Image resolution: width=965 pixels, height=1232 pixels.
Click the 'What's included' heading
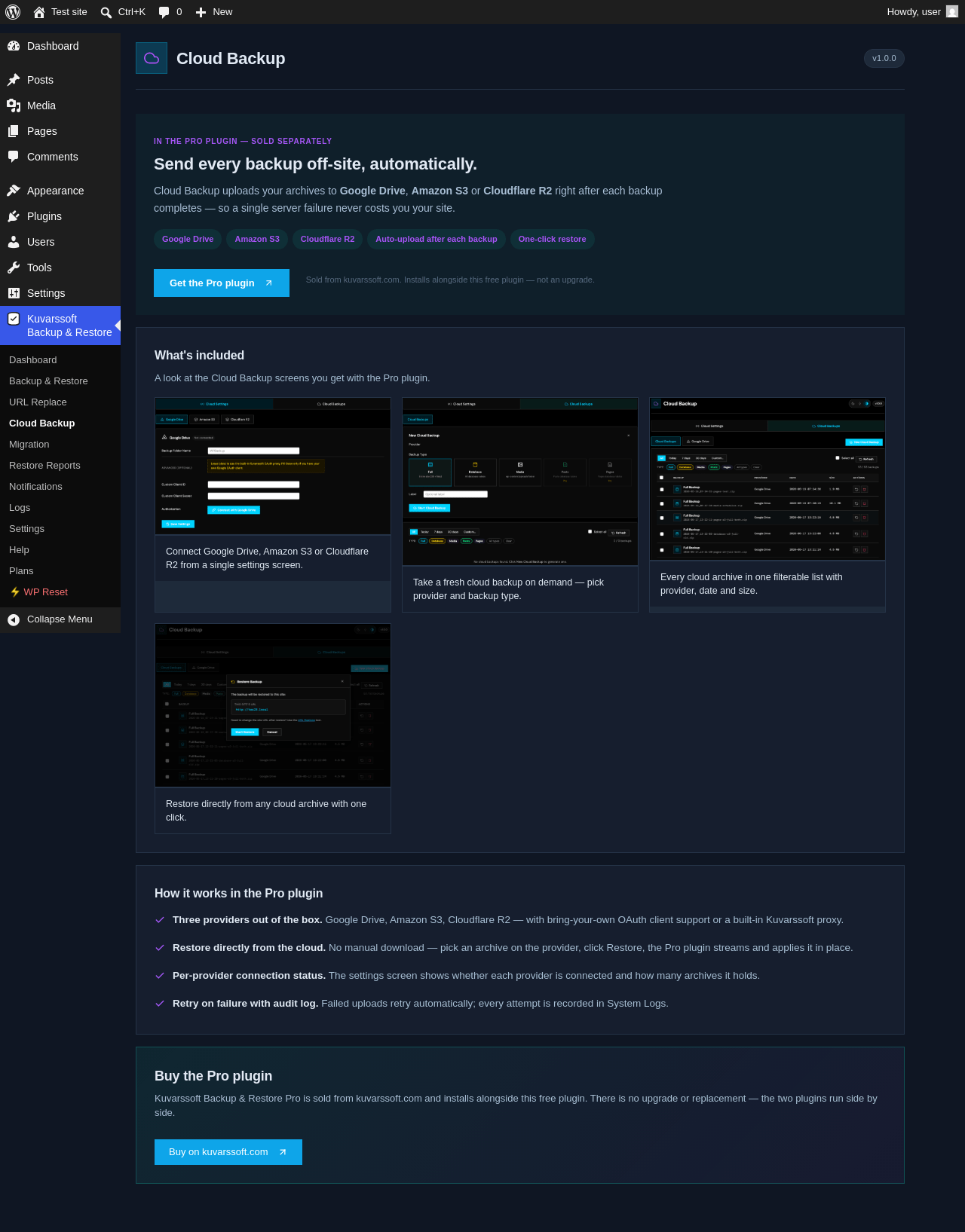pos(199,356)
